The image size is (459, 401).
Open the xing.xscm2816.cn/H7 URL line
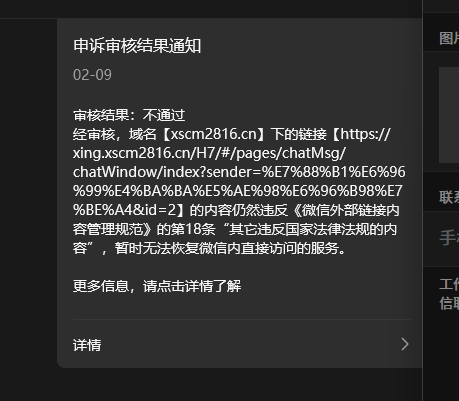click(210, 153)
